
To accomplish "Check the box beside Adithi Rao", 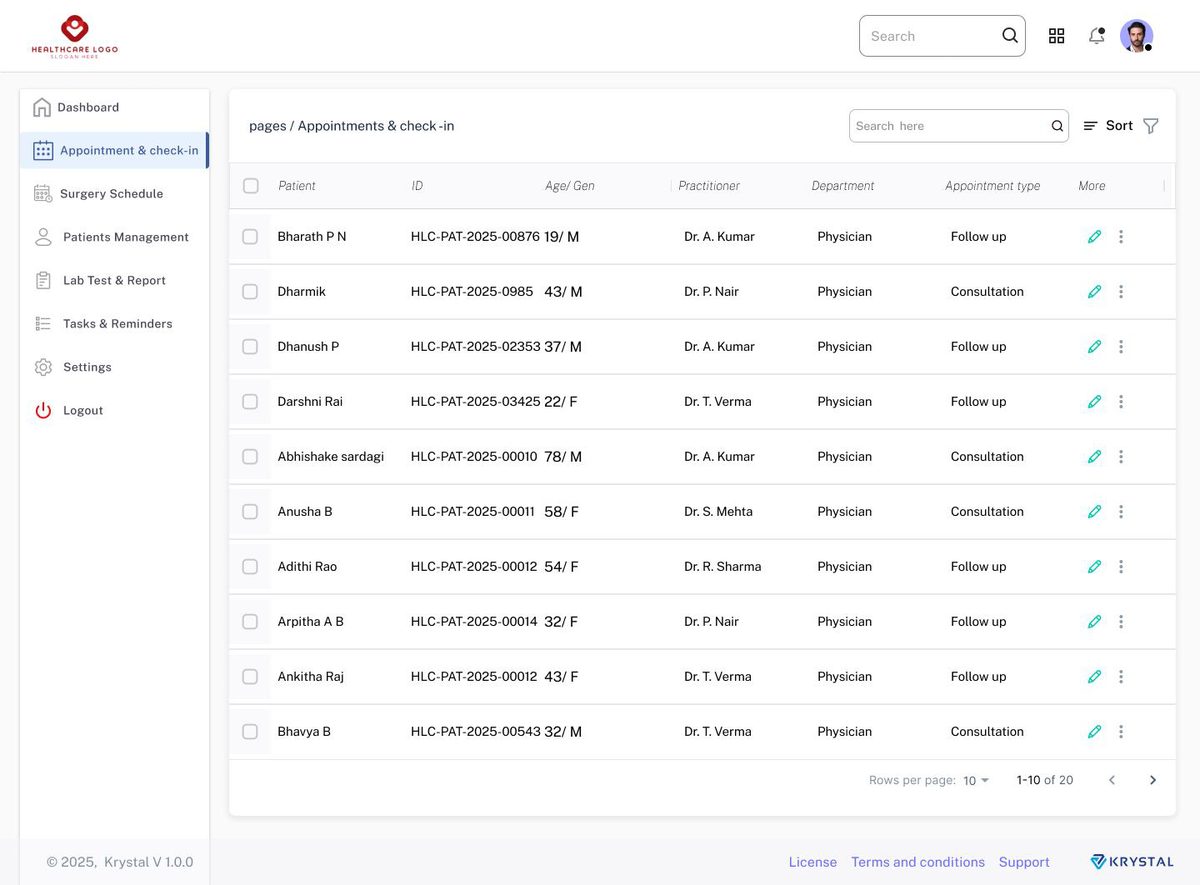I will 250,567.
